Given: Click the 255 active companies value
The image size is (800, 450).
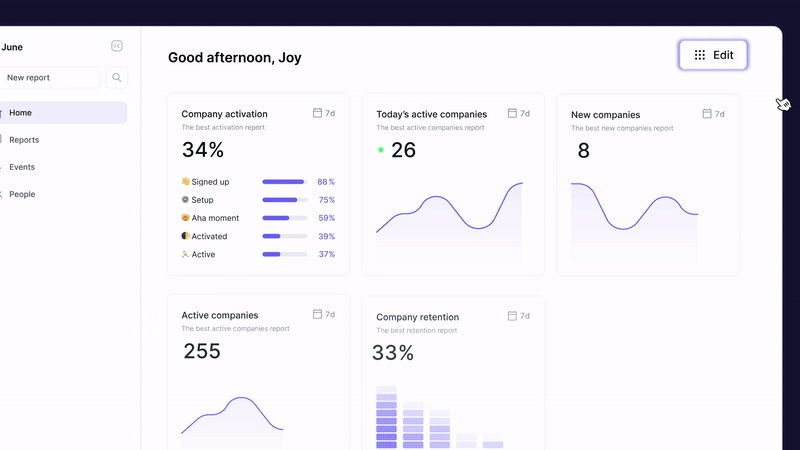Looking at the screenshot, I should coord(202,351).
